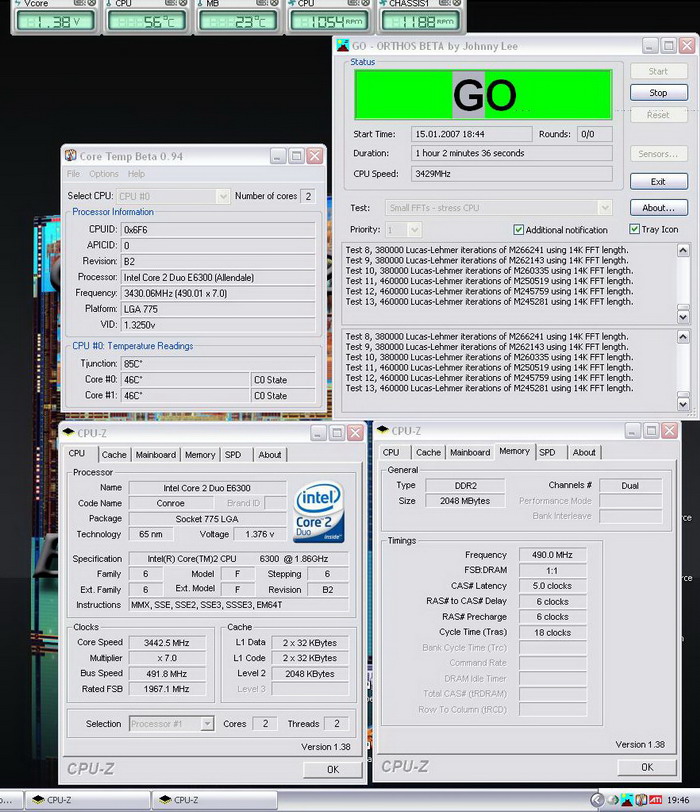Click the right CPU-Z window title icon
Screen dimensions: 700x812
click(x=383, y=430)
